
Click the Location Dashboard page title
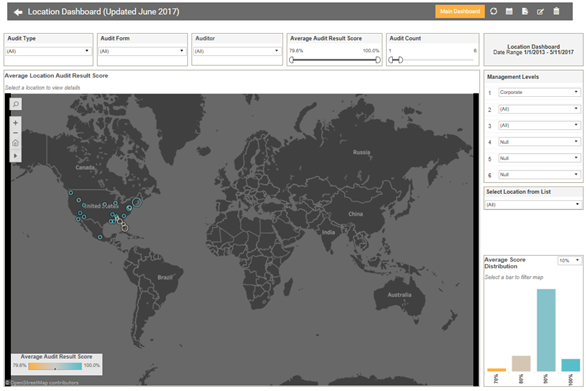tap(104, 12)
